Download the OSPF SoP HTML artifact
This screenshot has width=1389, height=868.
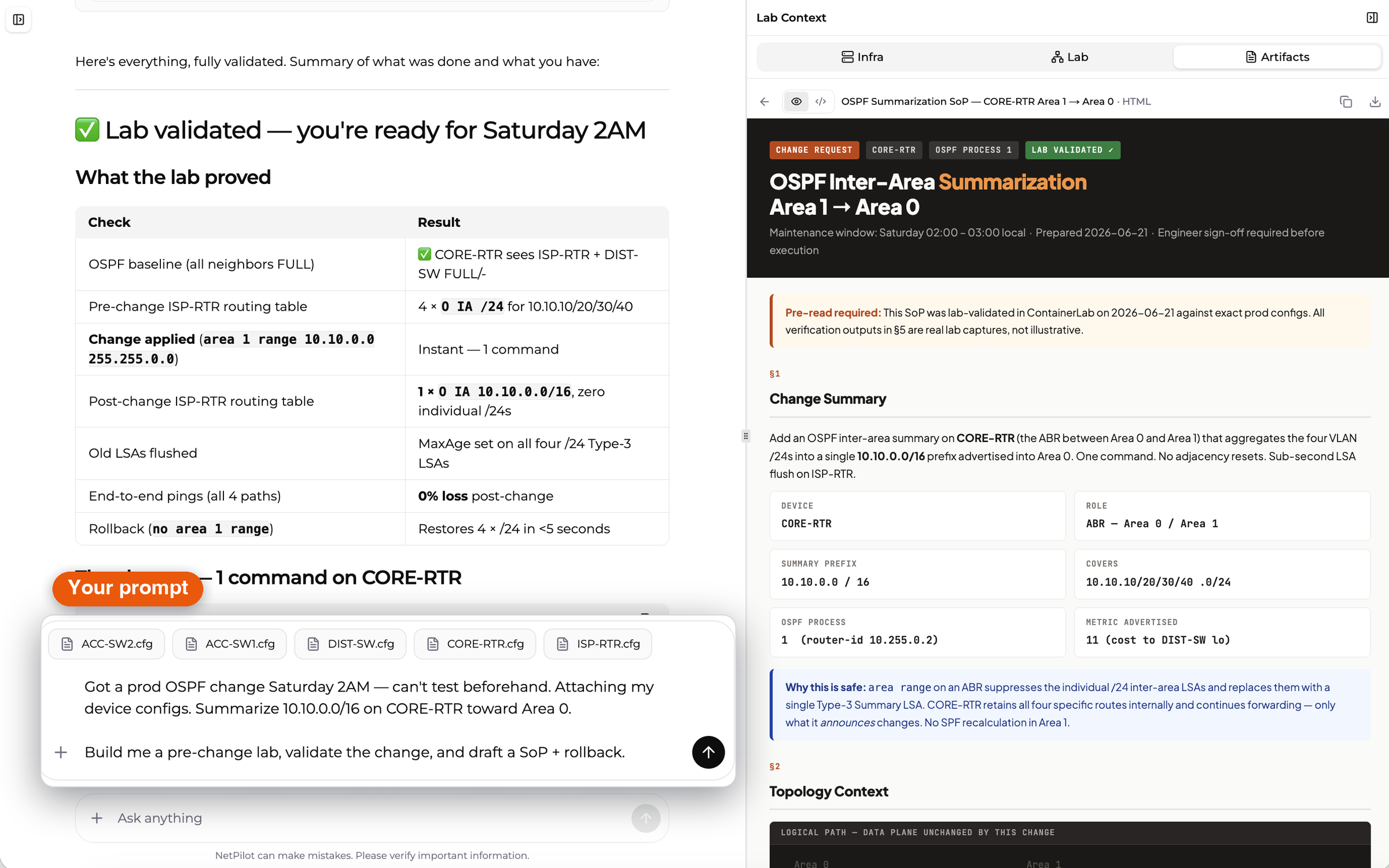(1375, 102)
